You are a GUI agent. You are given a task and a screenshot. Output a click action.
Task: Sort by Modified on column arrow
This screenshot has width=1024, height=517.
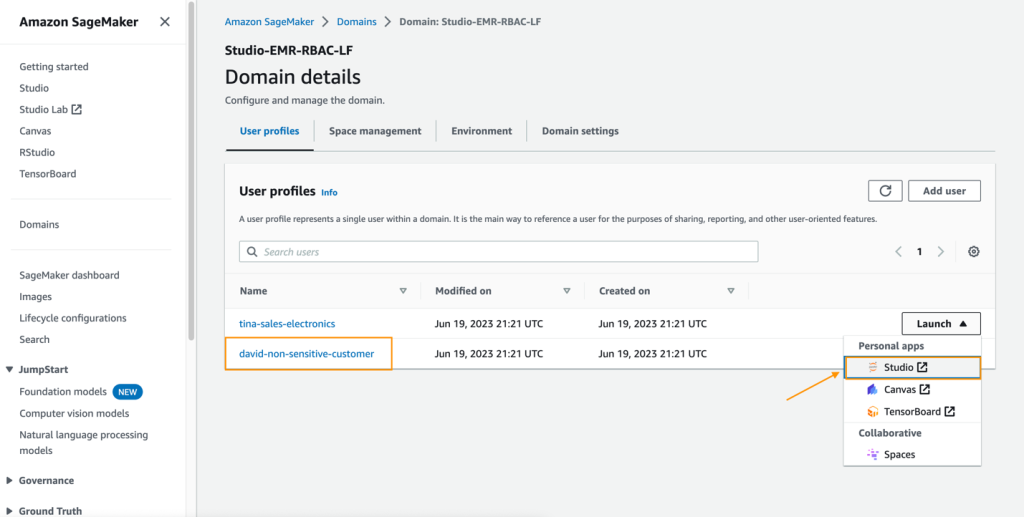(567, 291)
